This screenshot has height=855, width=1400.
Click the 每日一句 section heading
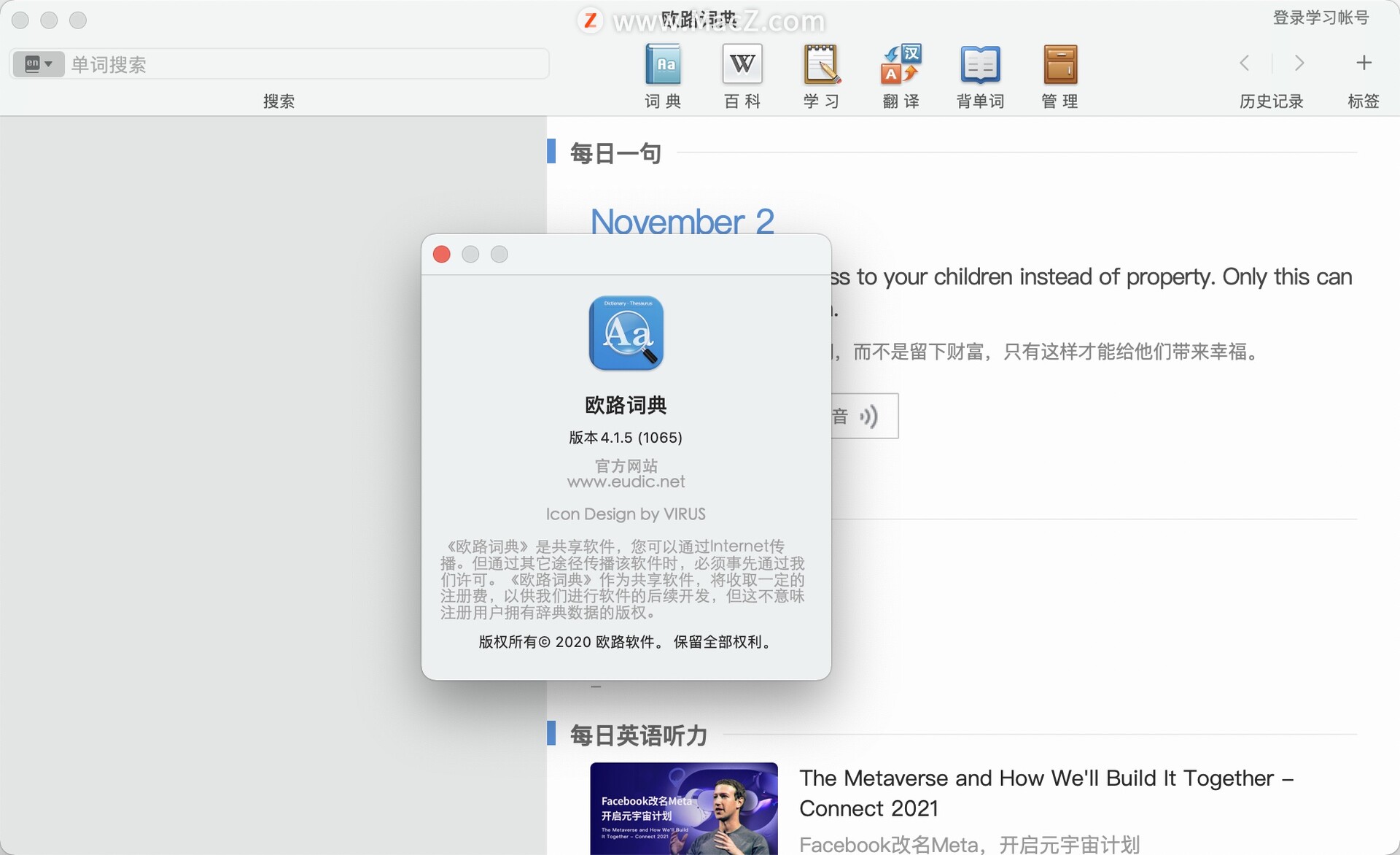(615, 153)
